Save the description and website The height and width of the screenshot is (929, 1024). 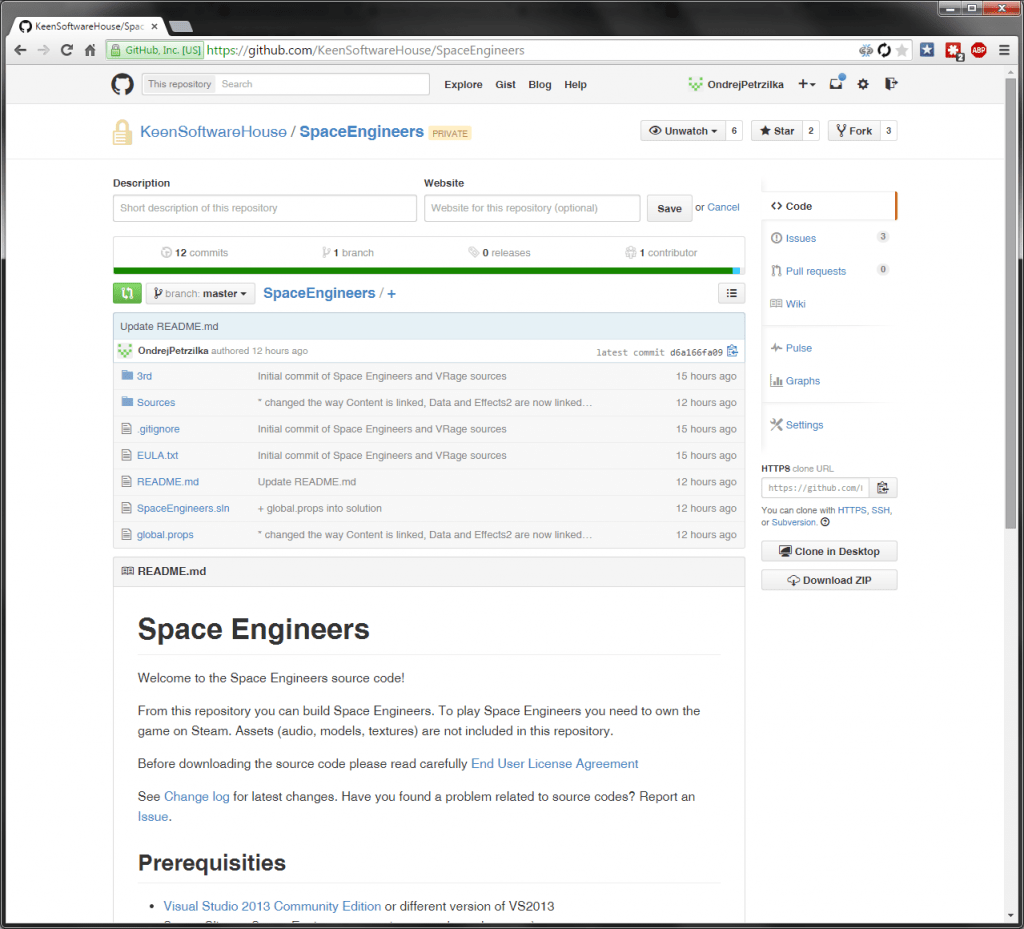click(x=669, y=208)
